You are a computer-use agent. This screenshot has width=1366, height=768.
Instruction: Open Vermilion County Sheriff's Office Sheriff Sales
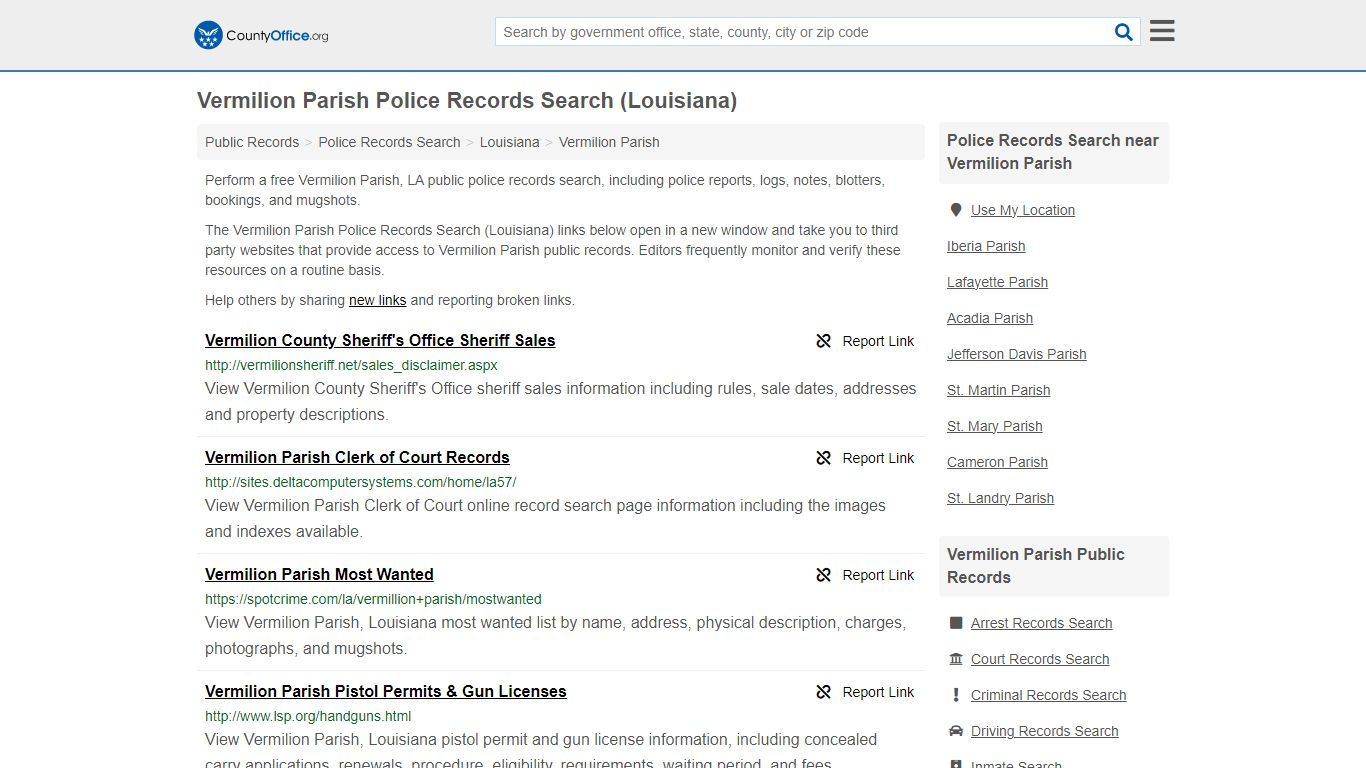380,340
